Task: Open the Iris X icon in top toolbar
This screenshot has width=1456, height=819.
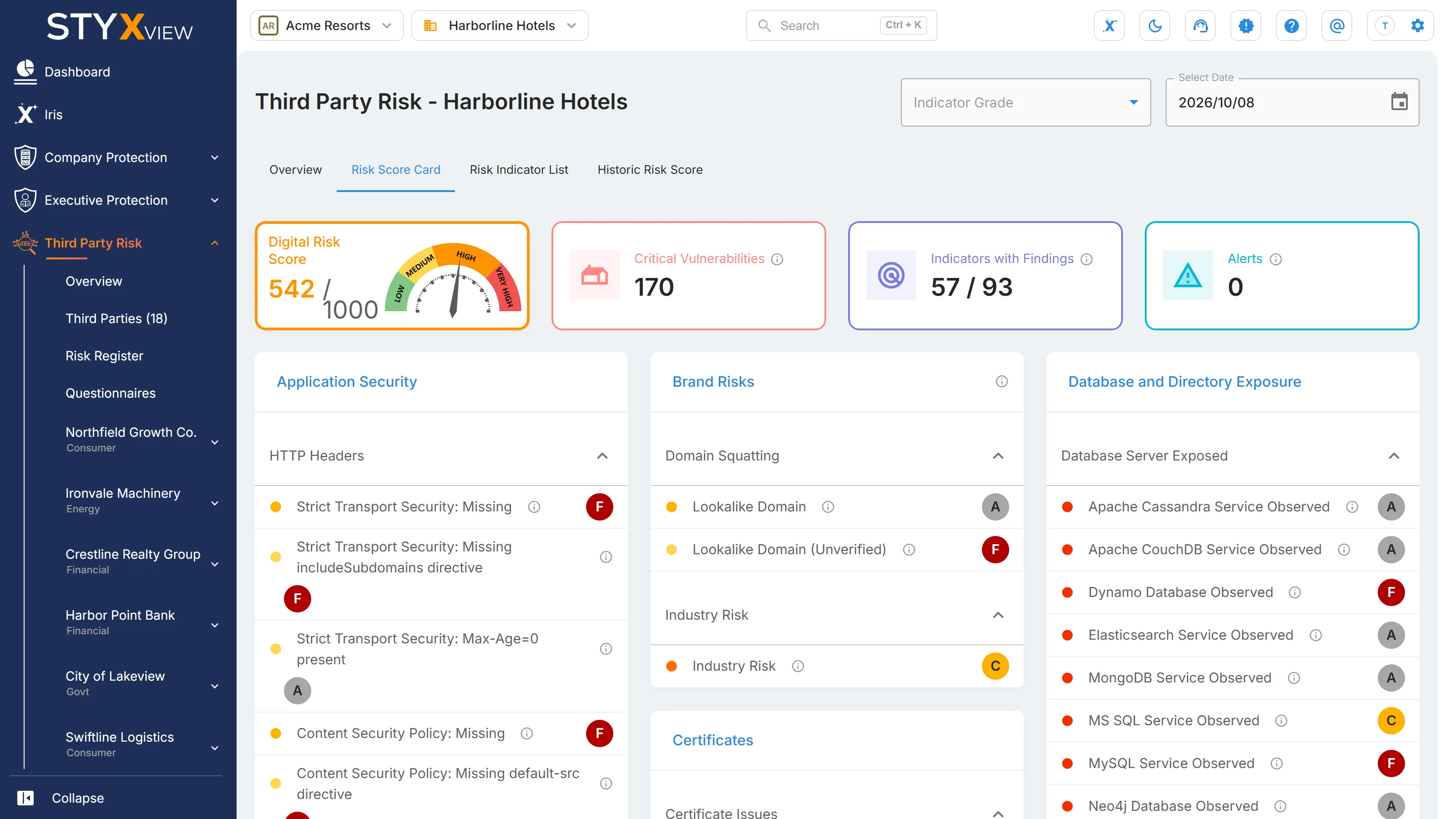Action: (1109, 25)
